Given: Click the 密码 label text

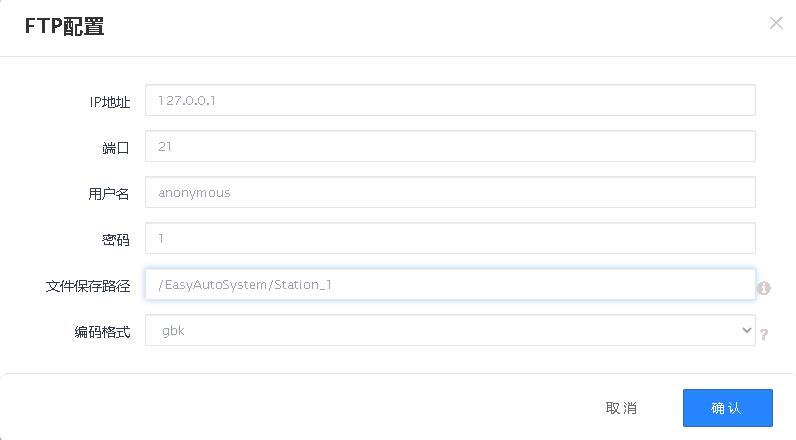Looking at the screenshot, I should (x=116, y=239).
